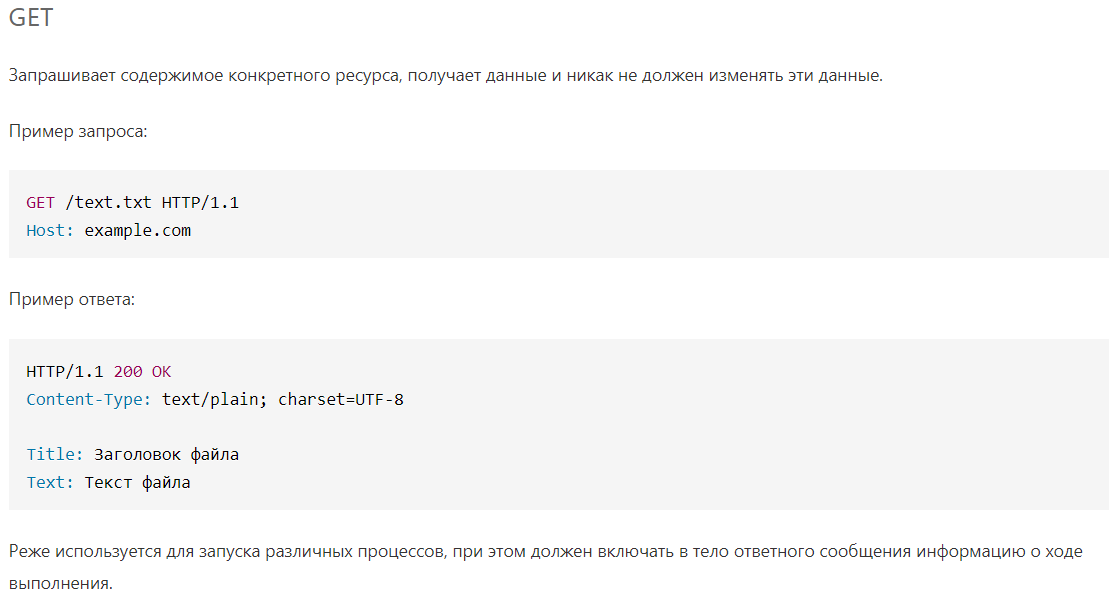Click the text/plain; value in response
Screen dimensions: 1115x598
click(x=214, y=400)
